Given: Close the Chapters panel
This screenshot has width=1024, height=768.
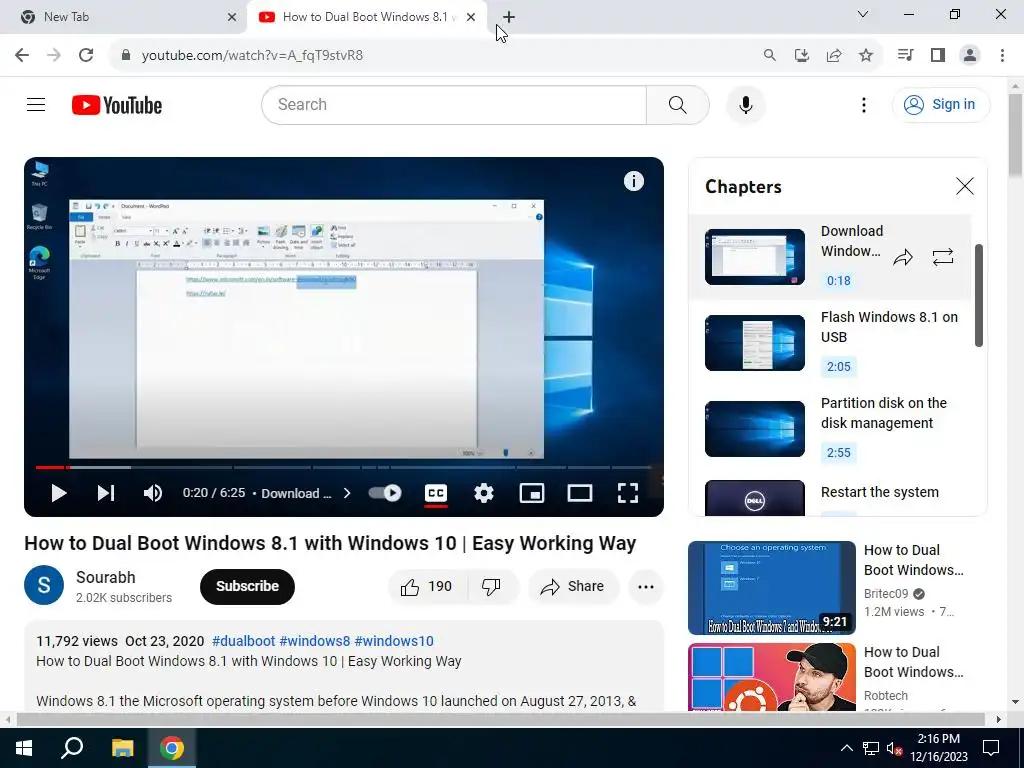Looking at the screenshot, I should (964, 186).
